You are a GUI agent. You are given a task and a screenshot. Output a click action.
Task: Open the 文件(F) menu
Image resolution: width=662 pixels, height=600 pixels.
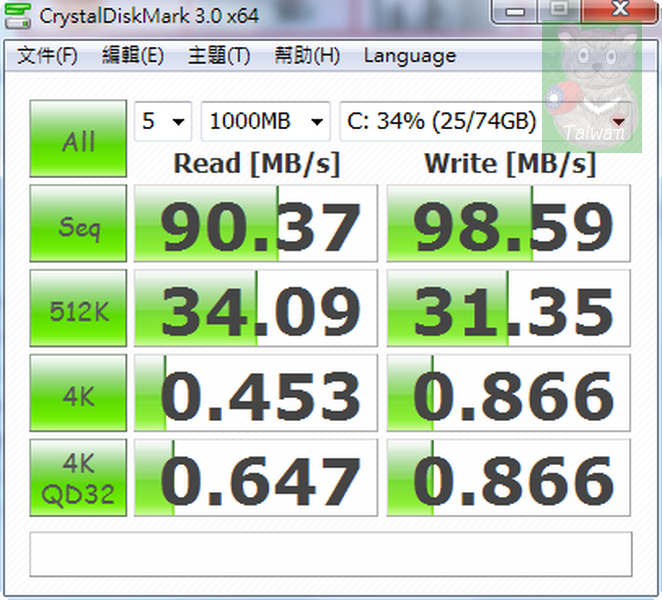47,56
